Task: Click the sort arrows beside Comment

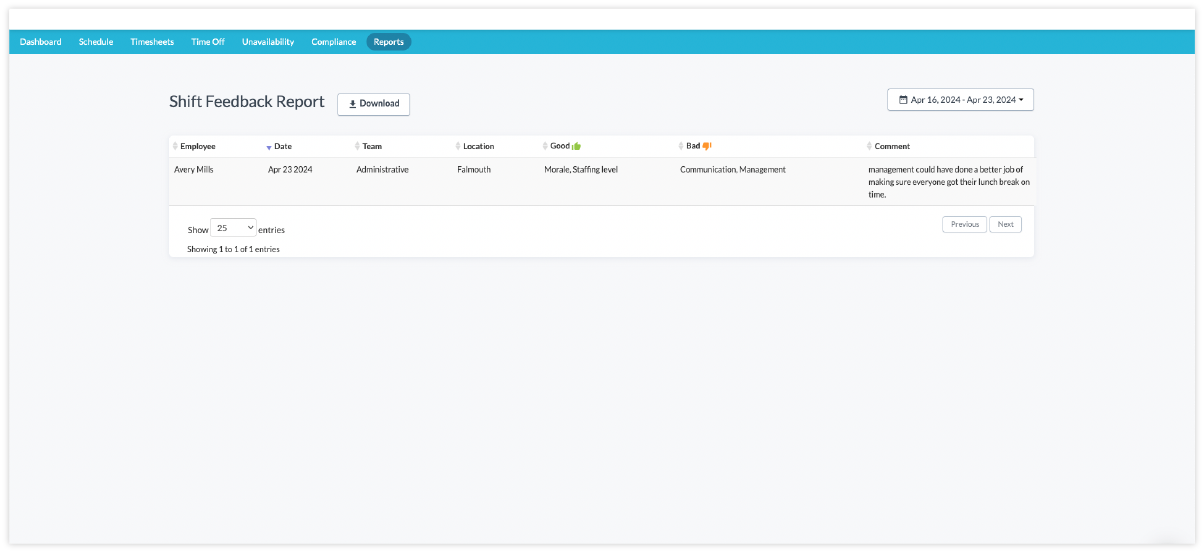Action: pos(869,147)
